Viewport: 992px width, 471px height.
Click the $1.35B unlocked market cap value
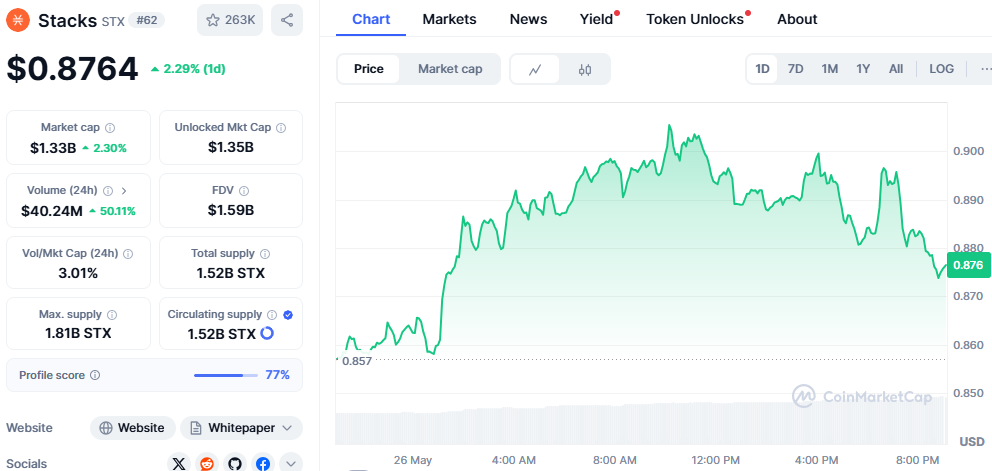(x=231, y=148)
